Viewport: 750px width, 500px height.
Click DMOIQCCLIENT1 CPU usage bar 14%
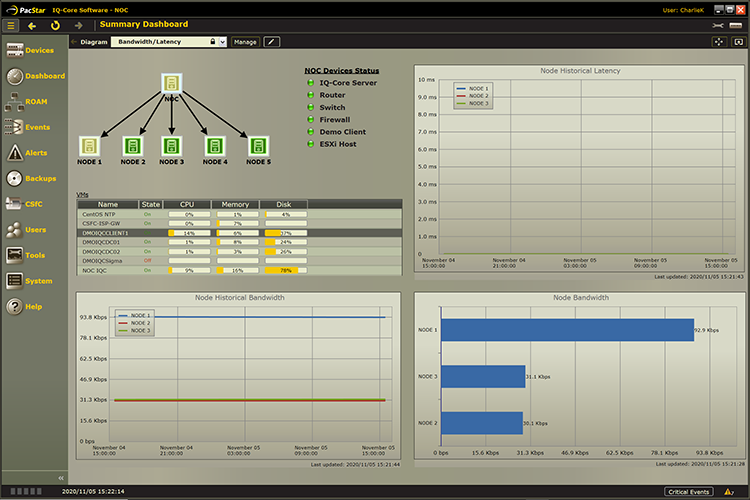coord(189,233)
